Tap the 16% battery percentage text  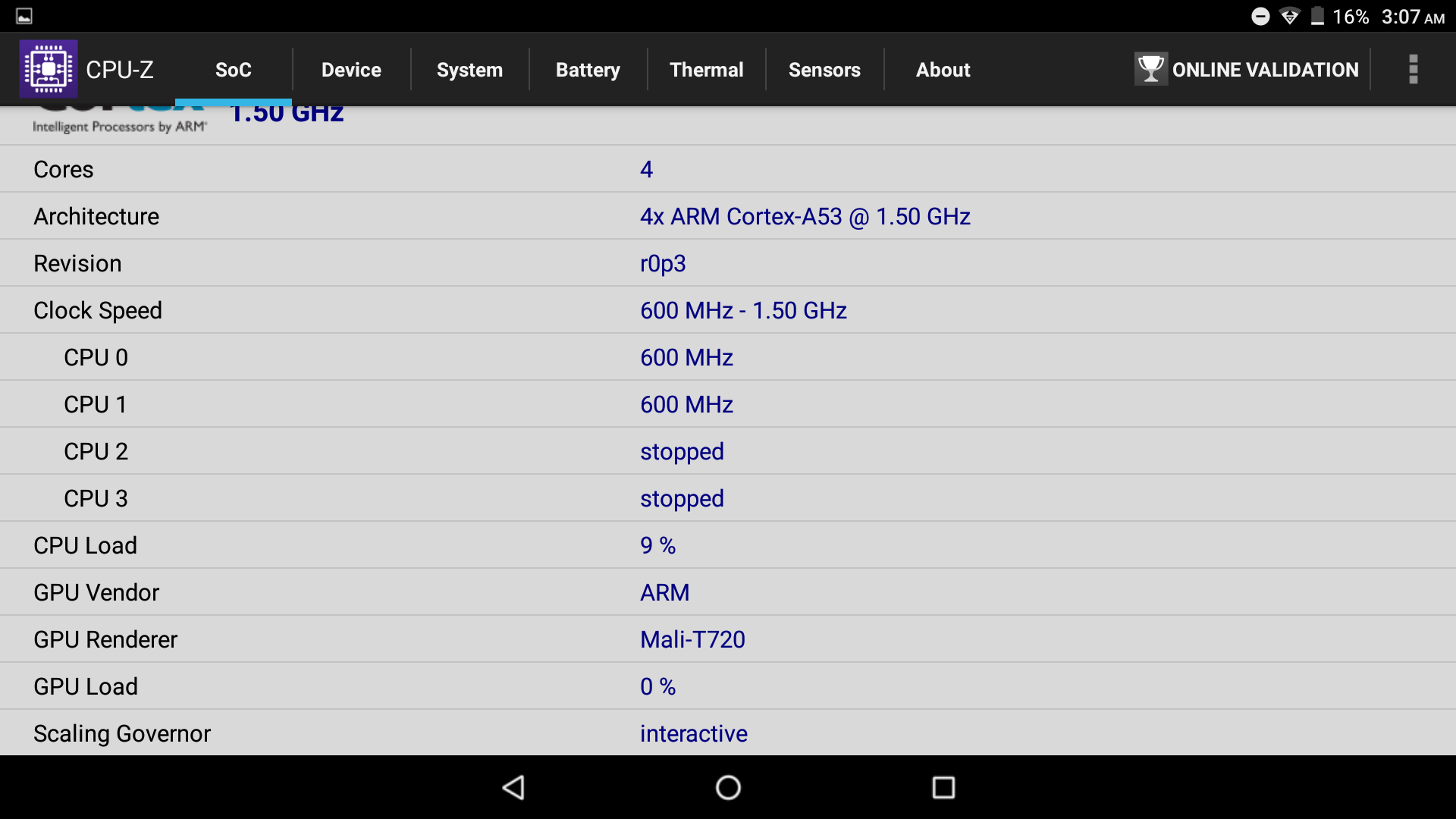(x=1351, y=17)
